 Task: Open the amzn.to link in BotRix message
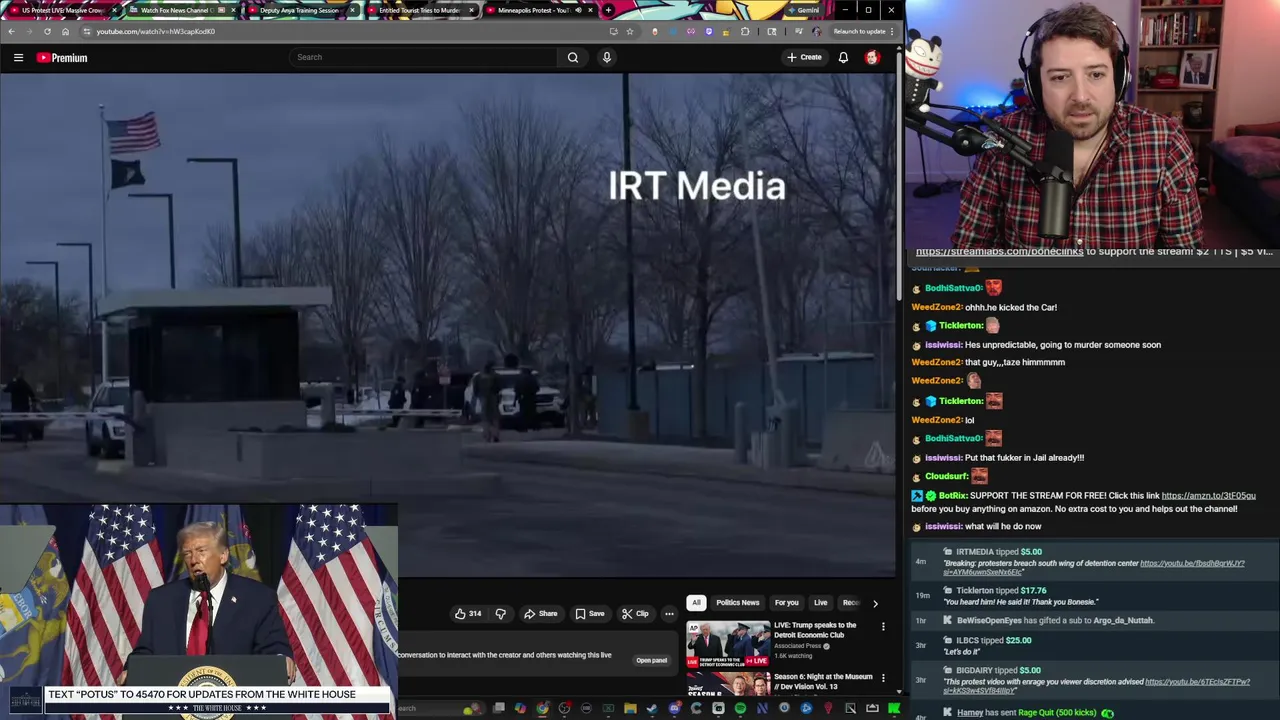point(1208,496)
